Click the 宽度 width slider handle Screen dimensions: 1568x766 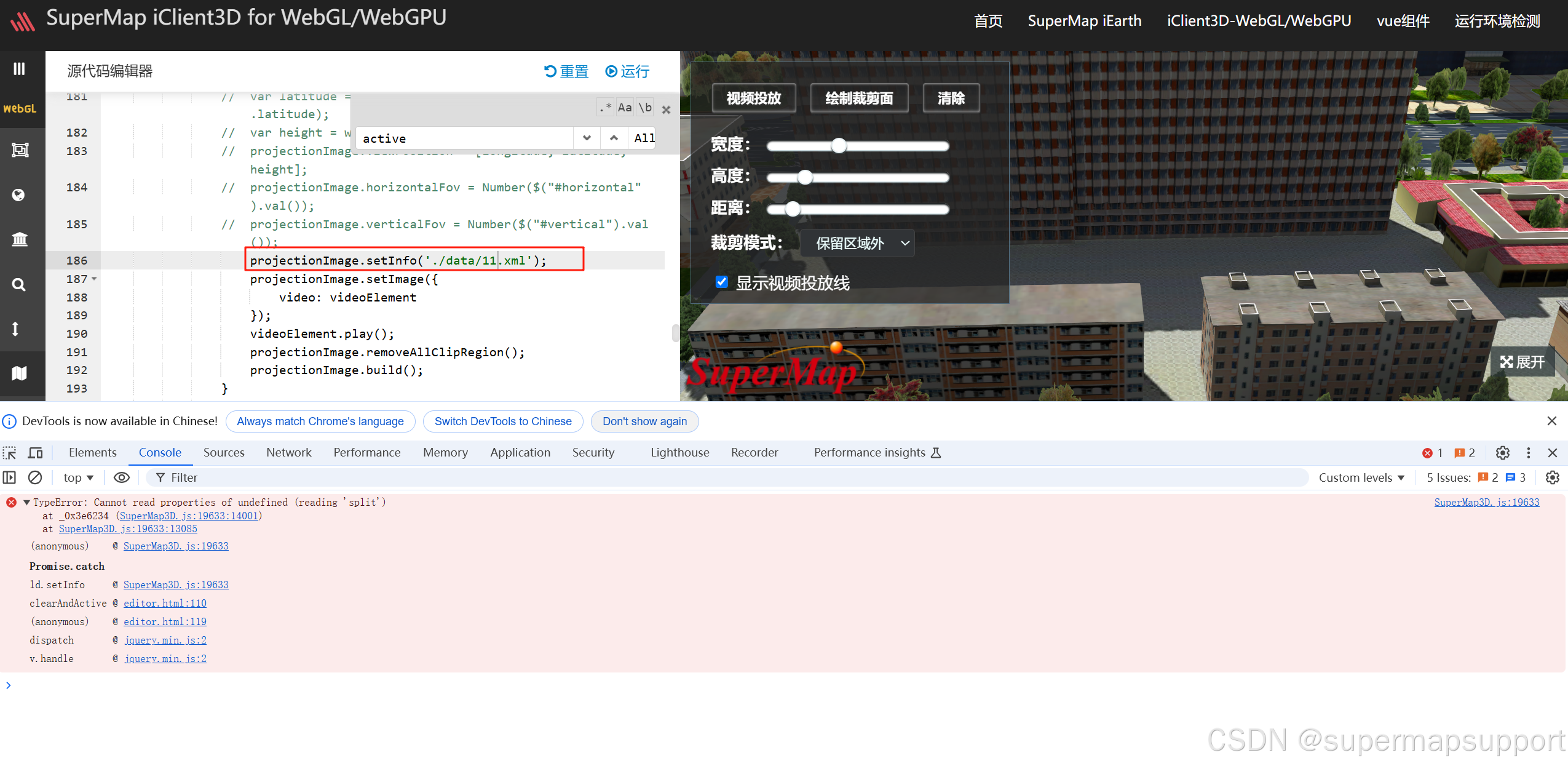(x=839, y=146)
